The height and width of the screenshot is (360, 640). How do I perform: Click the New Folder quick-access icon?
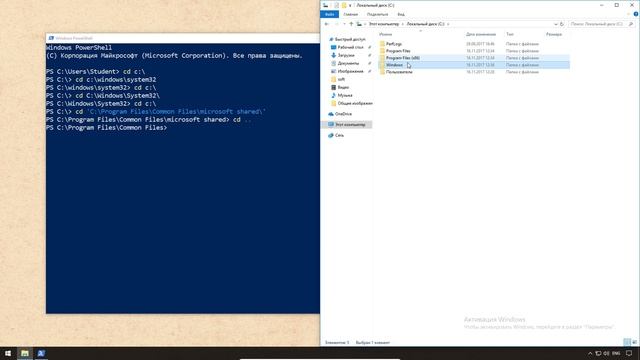(344, 5)
